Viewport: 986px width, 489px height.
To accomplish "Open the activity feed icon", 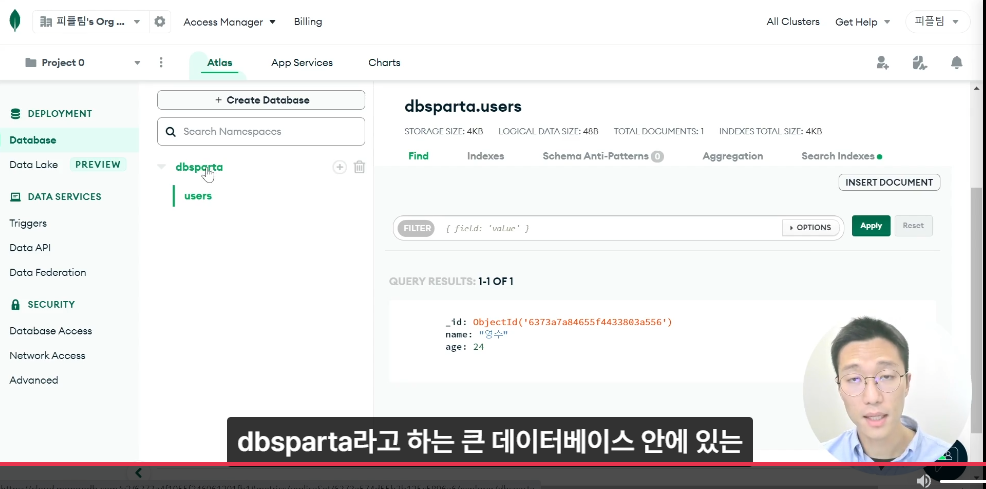I will point(919,62).
